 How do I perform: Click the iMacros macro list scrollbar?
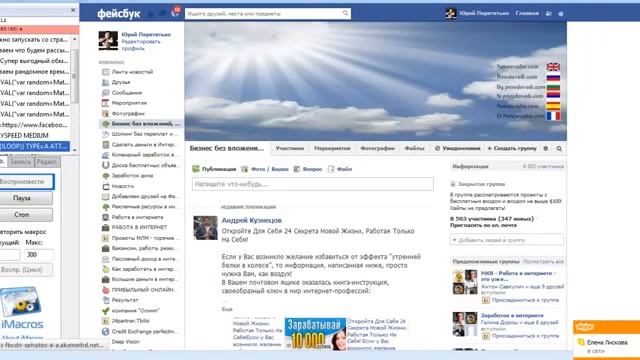coord(74,76)
